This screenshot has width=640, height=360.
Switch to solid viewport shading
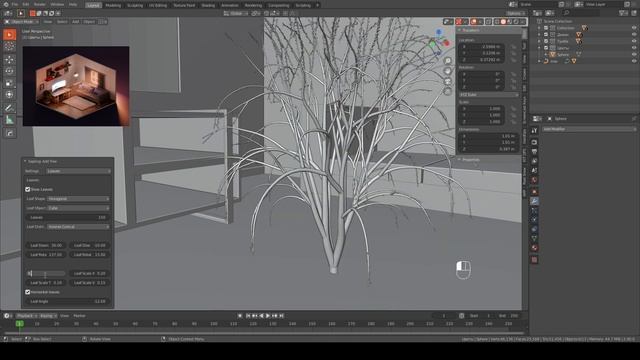point(503,22)
